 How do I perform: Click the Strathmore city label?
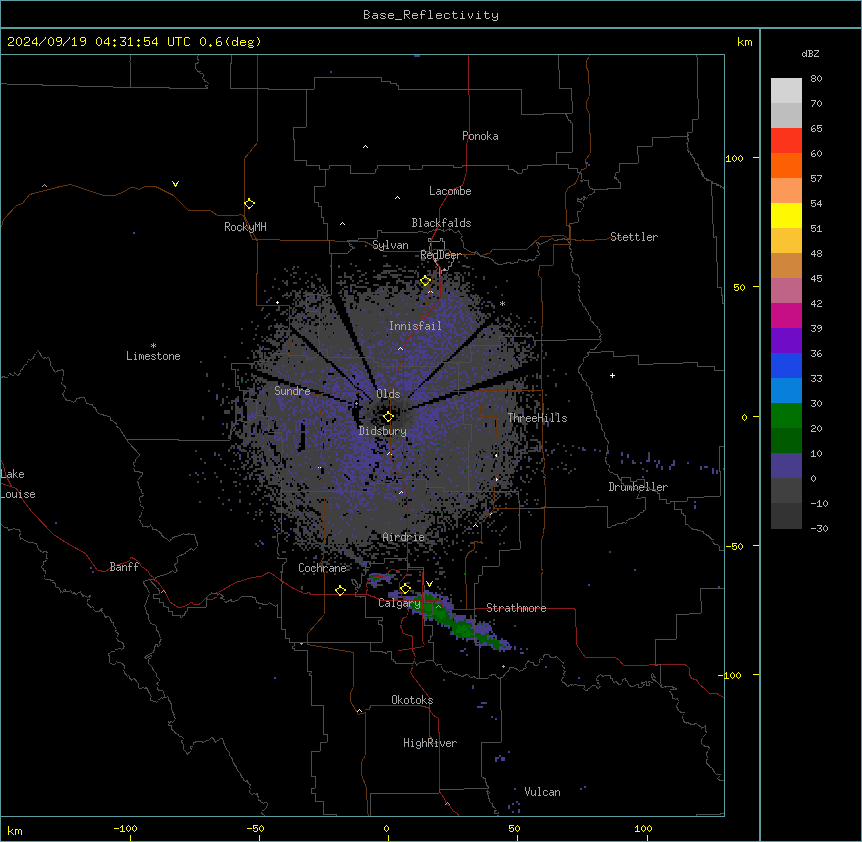(x=516, y=608)
